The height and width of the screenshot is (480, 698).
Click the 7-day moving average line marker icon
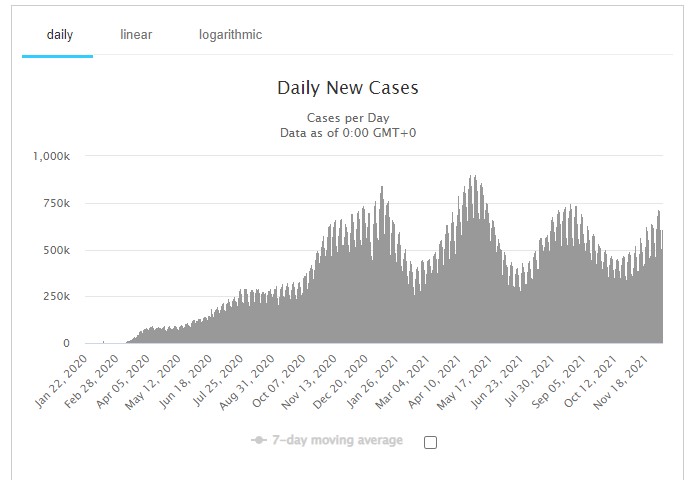click(x=258, y=441)
